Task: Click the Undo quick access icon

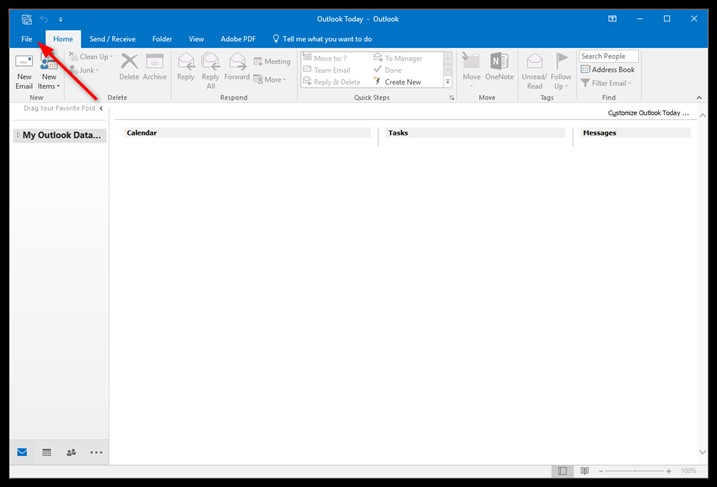Action: tap(44, 19)
